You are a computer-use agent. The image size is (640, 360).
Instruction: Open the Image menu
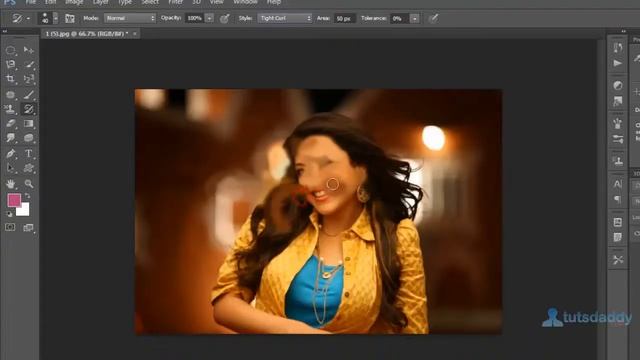click(74, 2)
